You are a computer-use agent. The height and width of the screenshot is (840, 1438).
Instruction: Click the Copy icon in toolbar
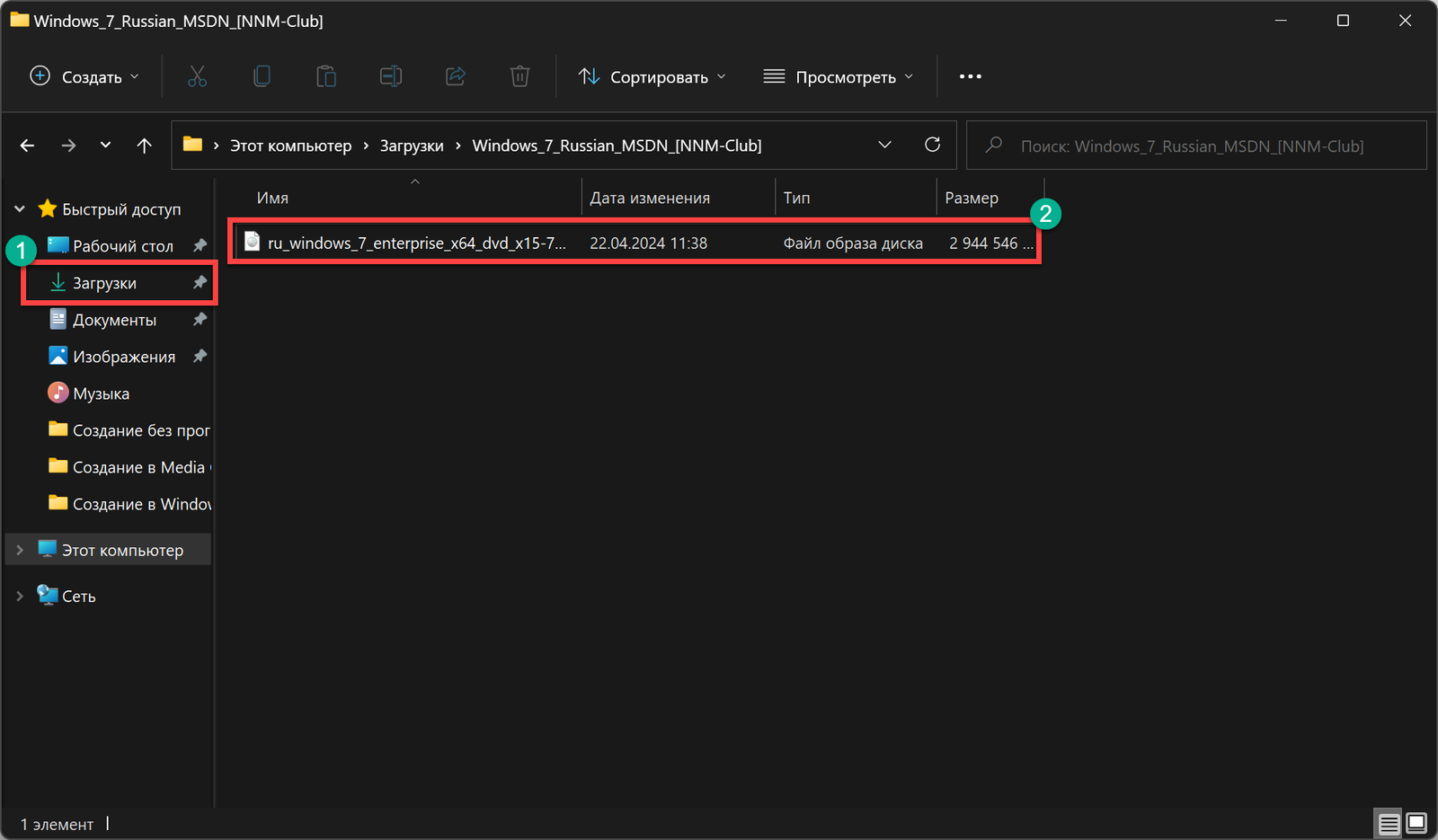click(262, 76)
